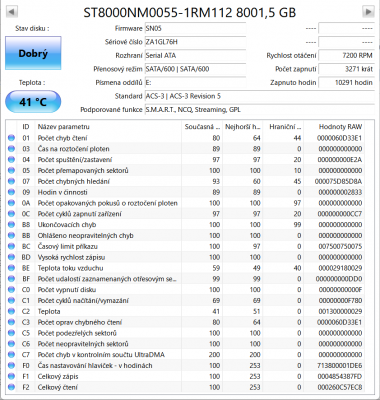Click the status dot for row BD
Screen dimensions: 380x400
(x=11, y=257)
